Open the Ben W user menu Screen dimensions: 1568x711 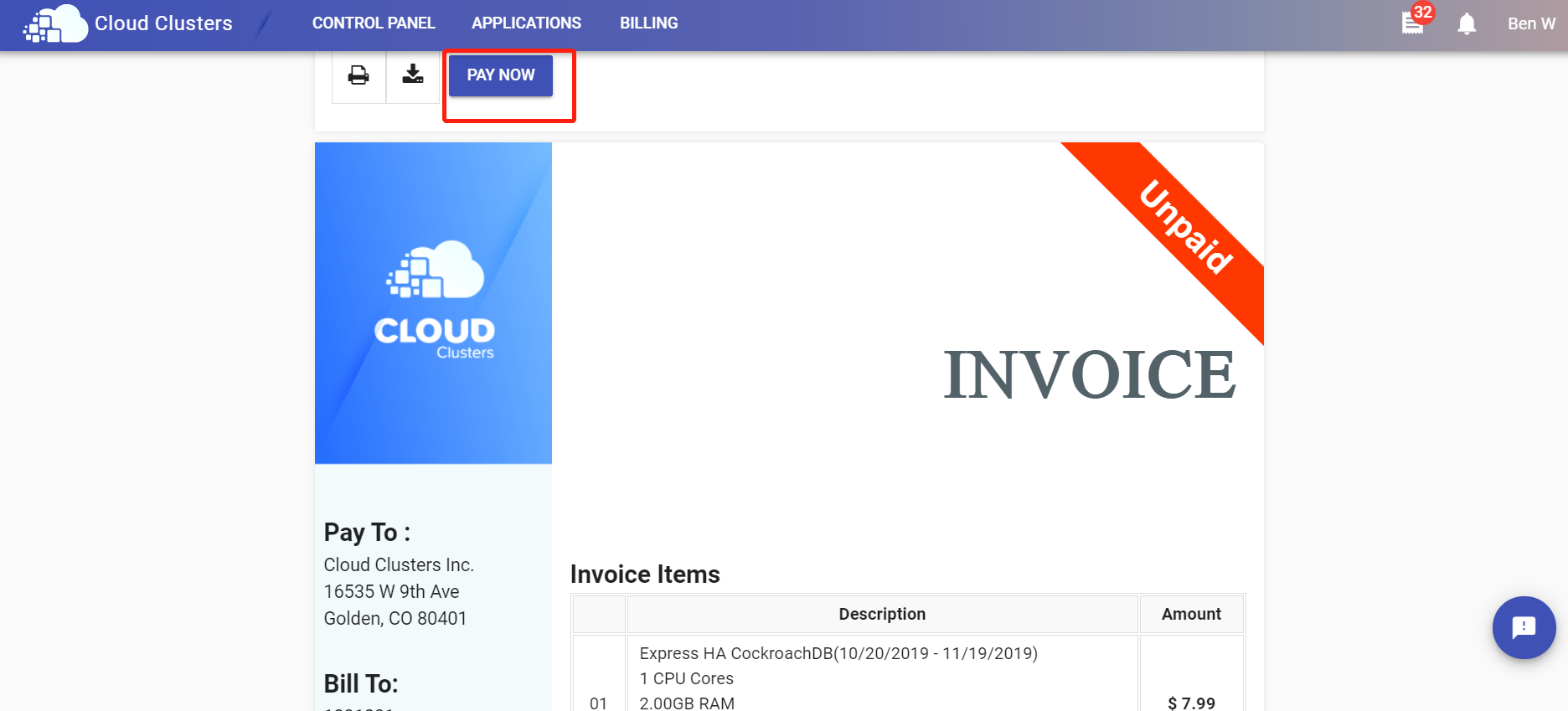pyautogui.click(x=1531, y=23)
